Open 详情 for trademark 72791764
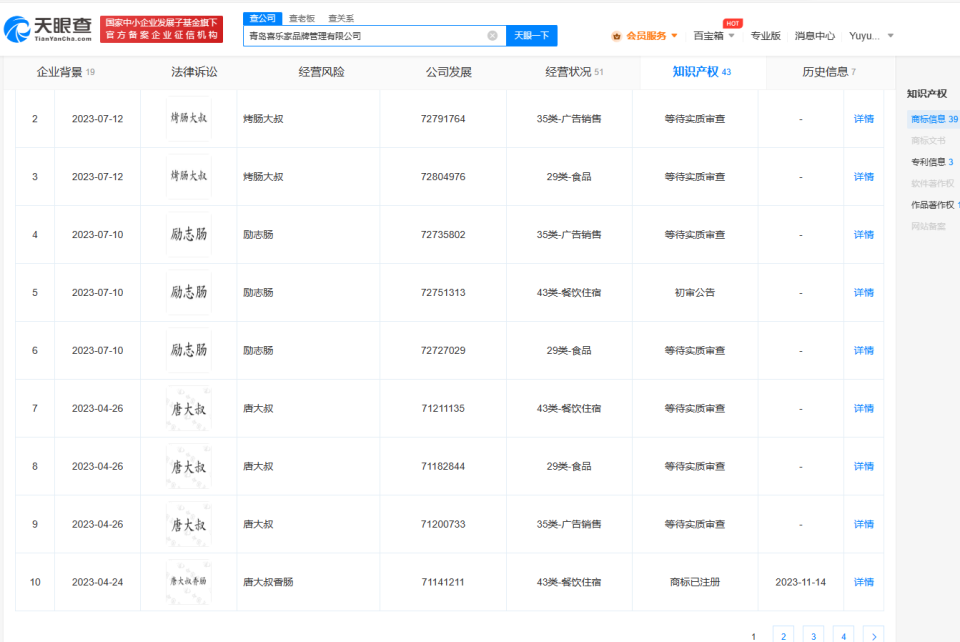This screenshot has width=960, height=642. [x=863, y=118]
